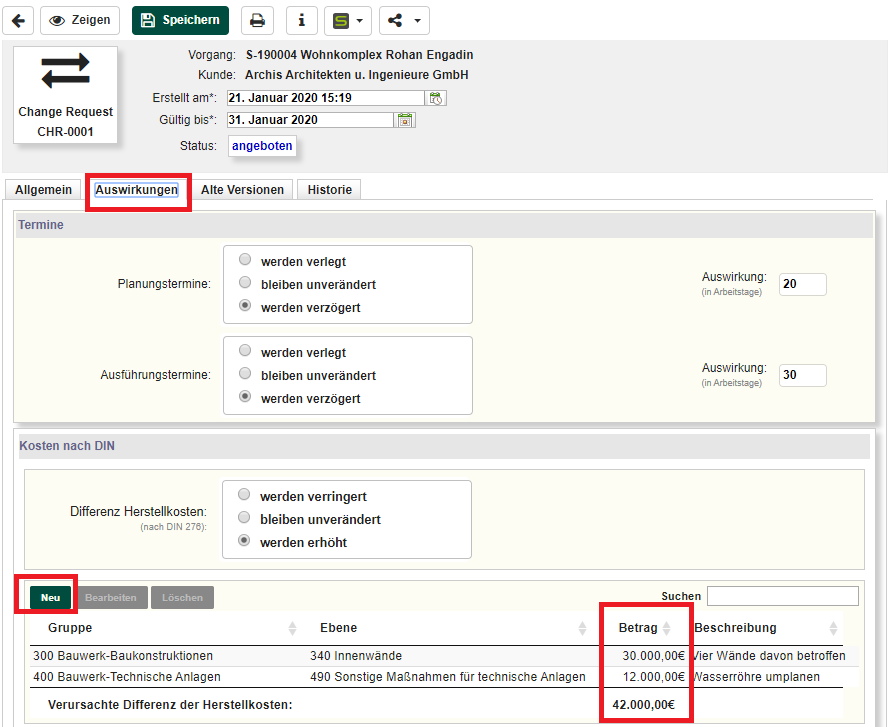Screen dimensions: 889x727
Task: Open the Historie tab
Action: [329, 190]
